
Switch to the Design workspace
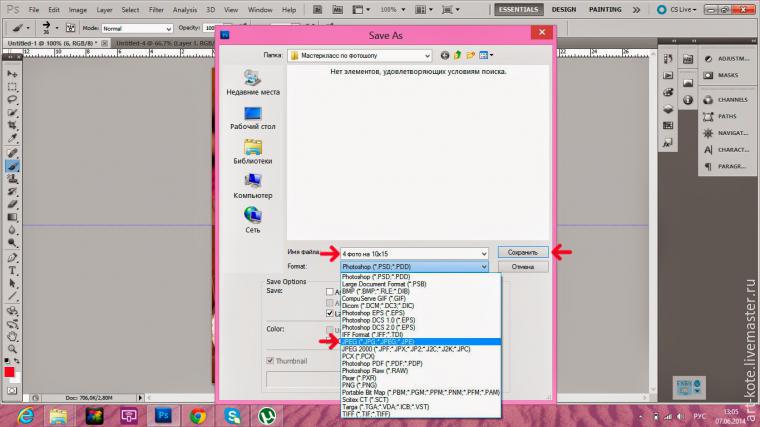coord(564,10)
